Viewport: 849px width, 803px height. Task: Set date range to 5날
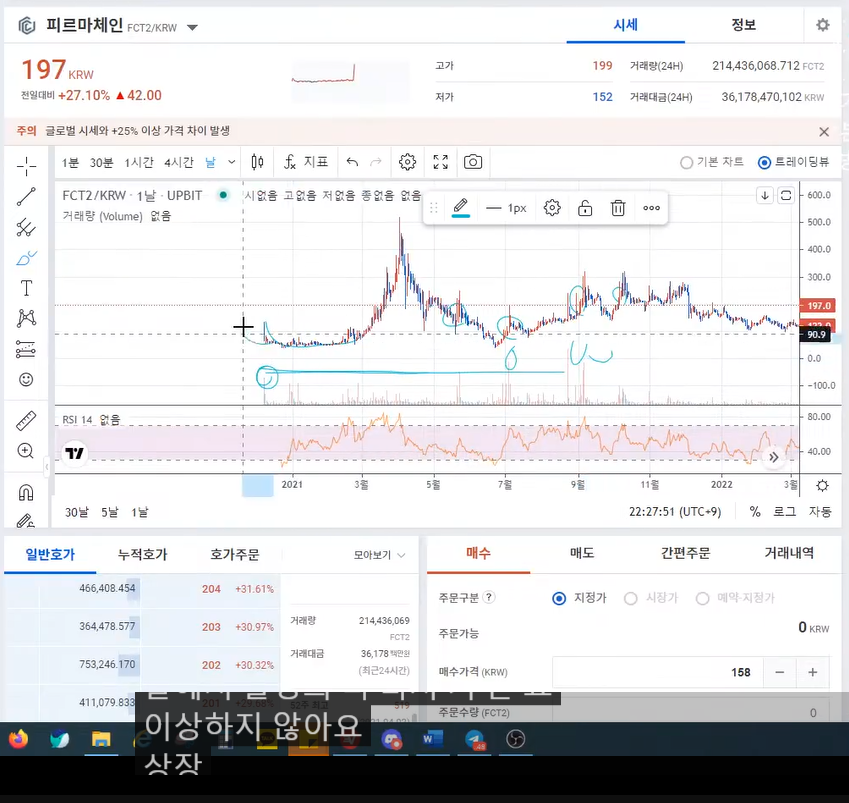(109, 512)
